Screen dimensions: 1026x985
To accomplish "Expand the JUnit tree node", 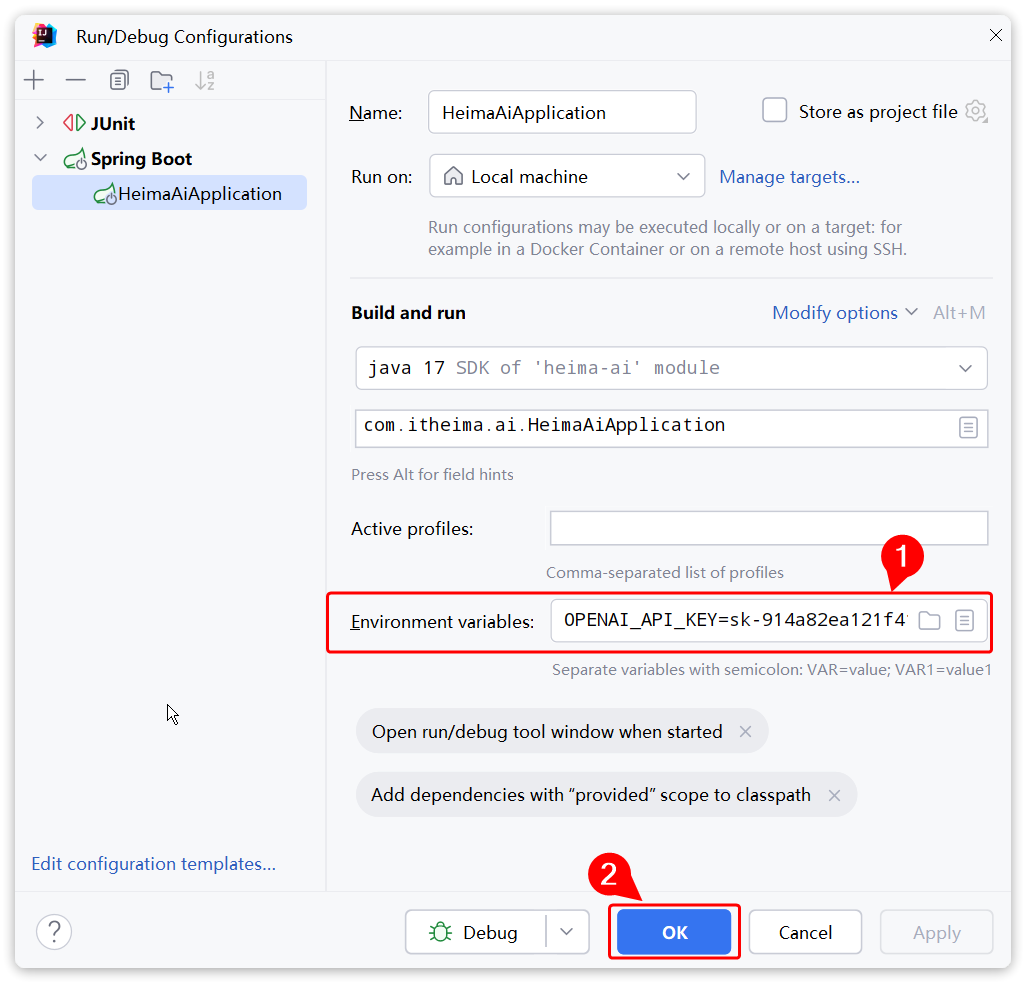I will (40, 123).
